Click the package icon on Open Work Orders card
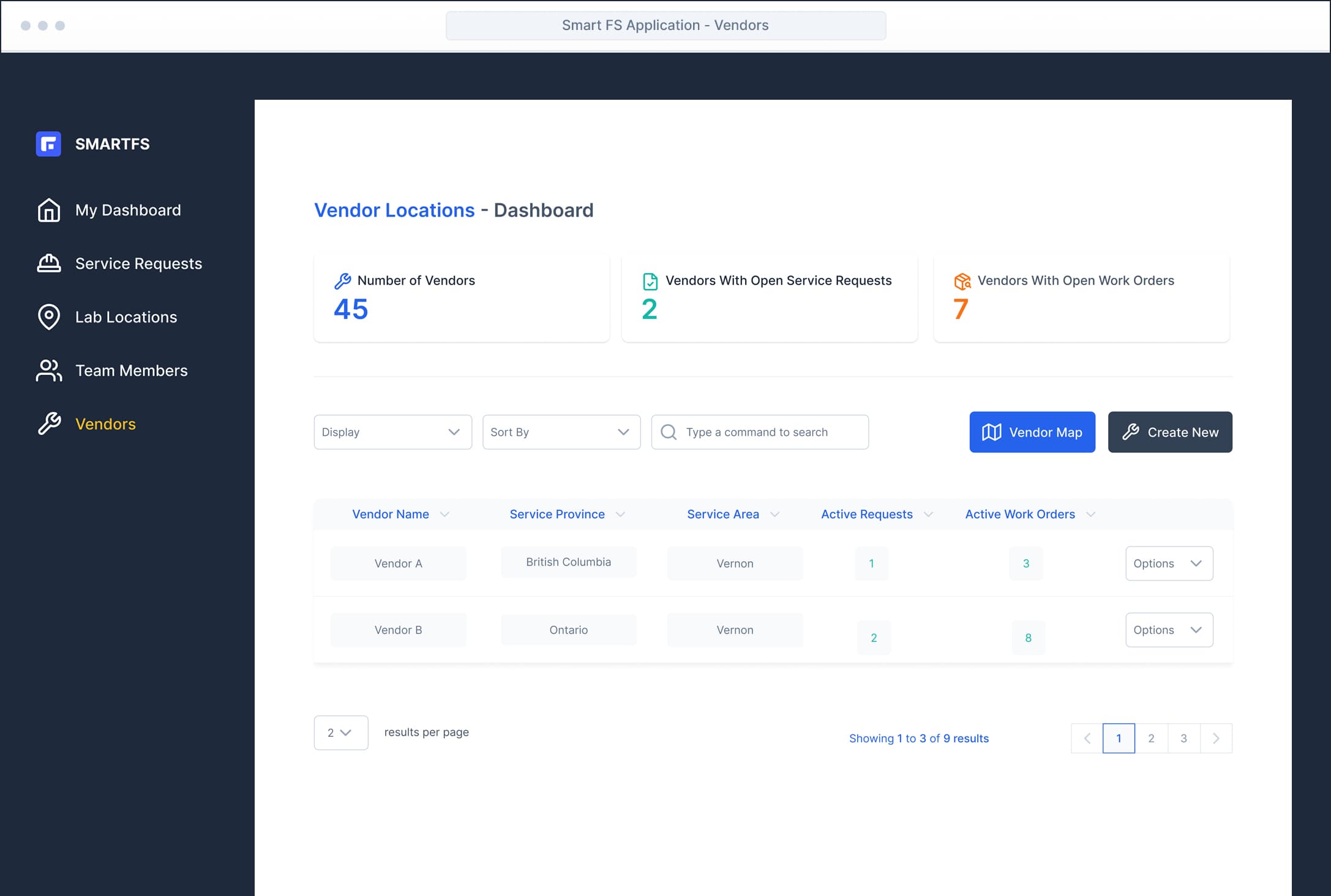 [962, 281]
